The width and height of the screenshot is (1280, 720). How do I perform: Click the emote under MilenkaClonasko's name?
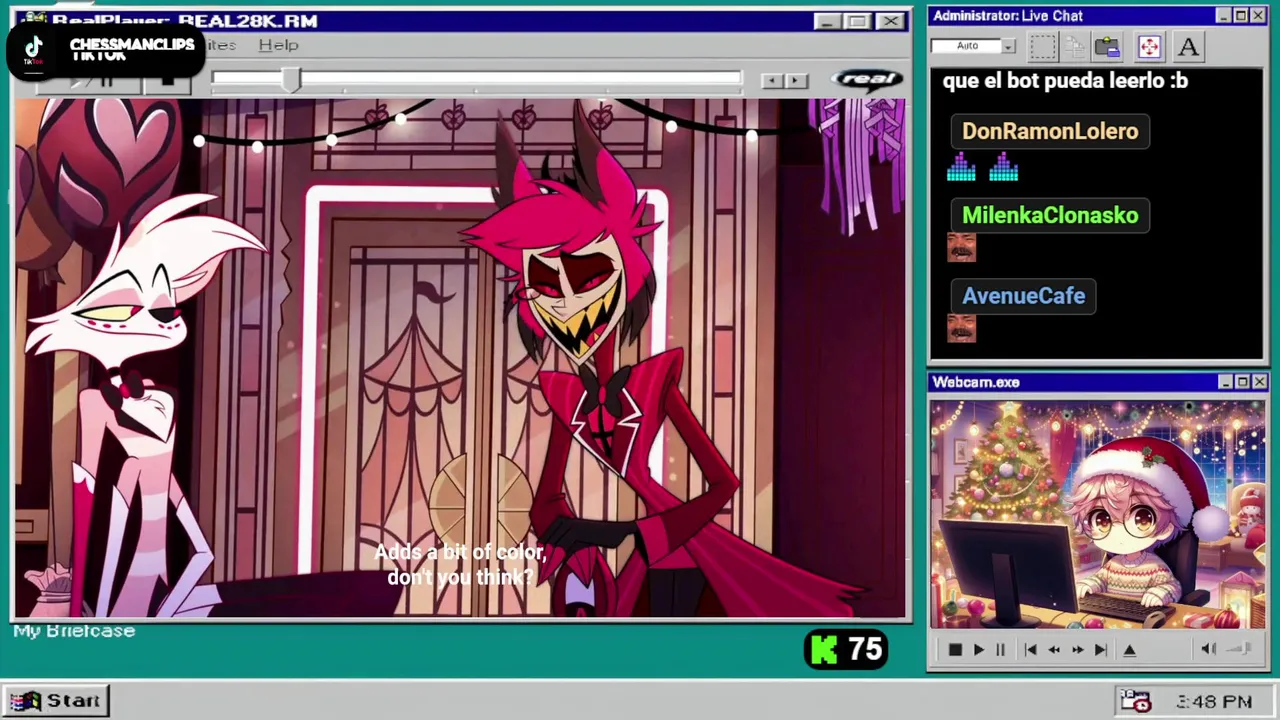pos(961,247)
